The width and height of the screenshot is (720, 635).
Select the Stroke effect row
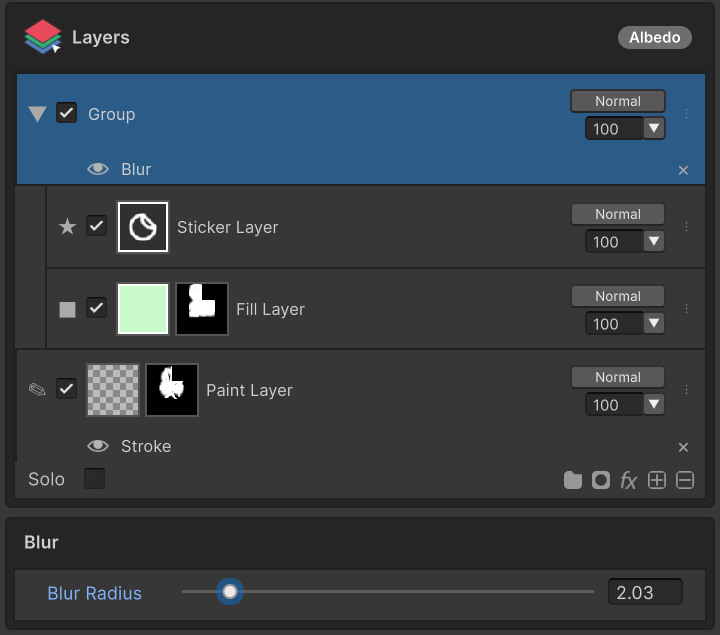coord(361,446)
